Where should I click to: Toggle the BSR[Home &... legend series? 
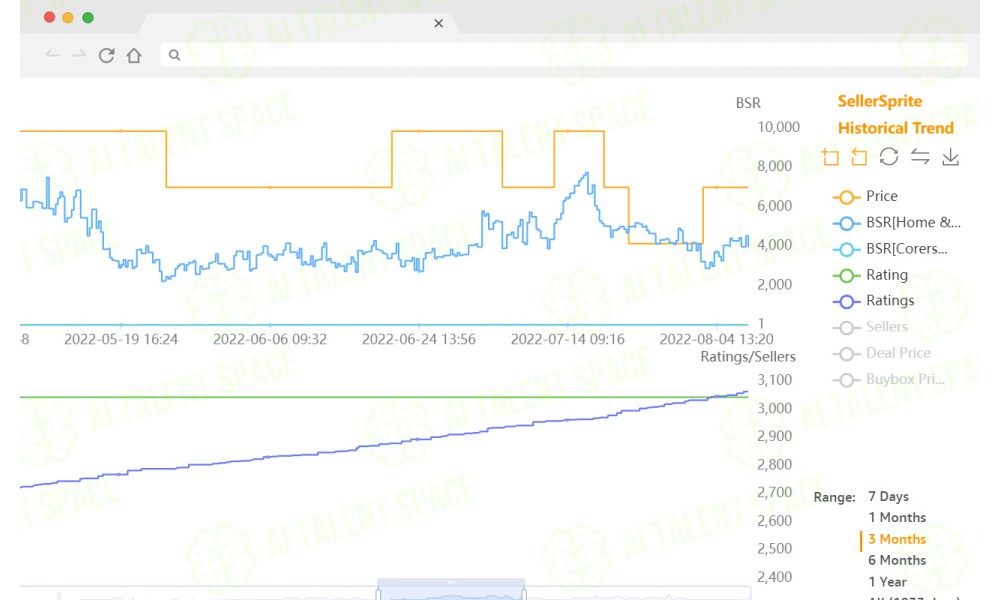[897, 223]
